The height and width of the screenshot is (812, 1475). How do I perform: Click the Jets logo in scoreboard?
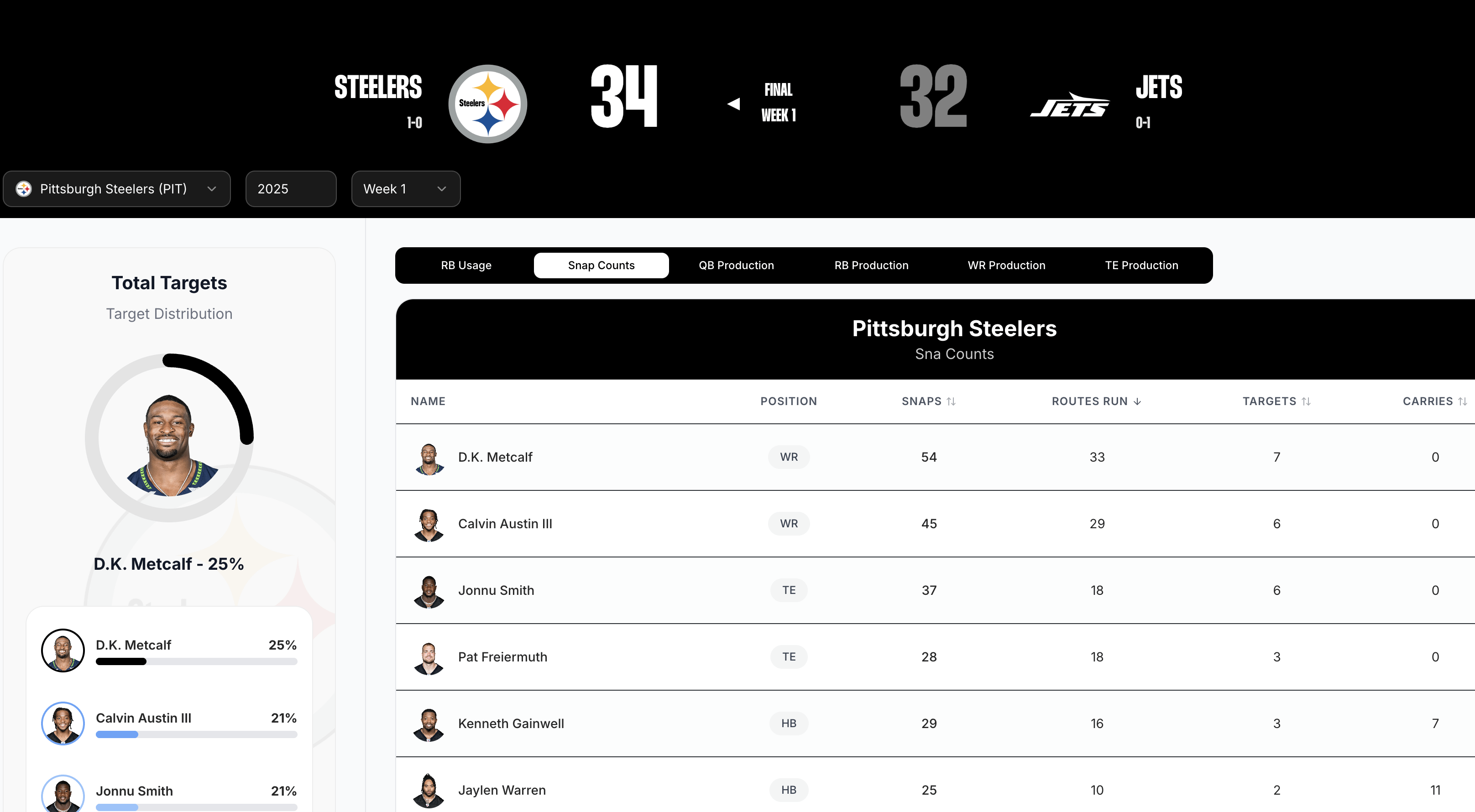coord(1069,105)
